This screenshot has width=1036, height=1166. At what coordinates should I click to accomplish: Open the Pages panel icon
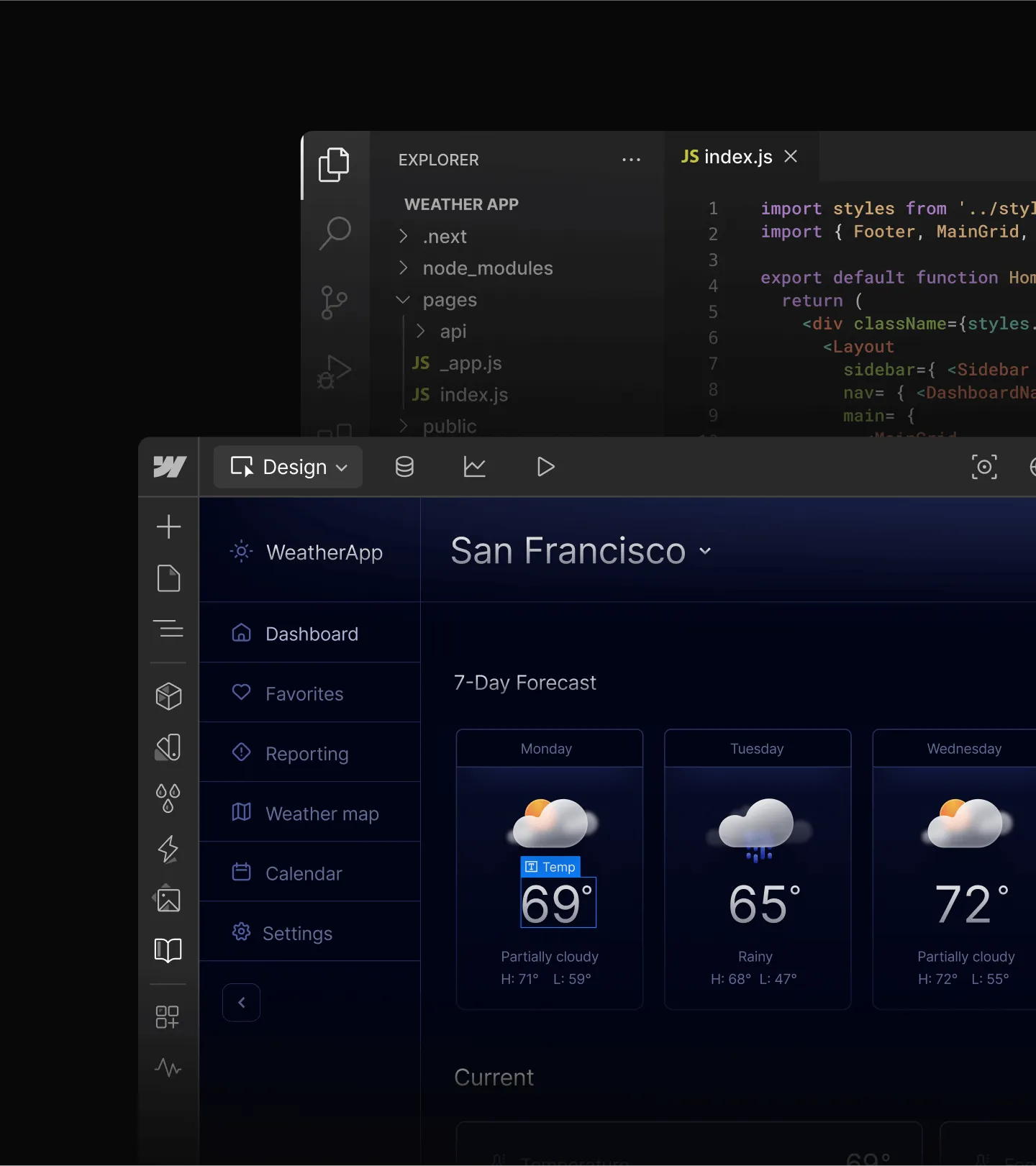pyautogui.click(x=168, y=578)
